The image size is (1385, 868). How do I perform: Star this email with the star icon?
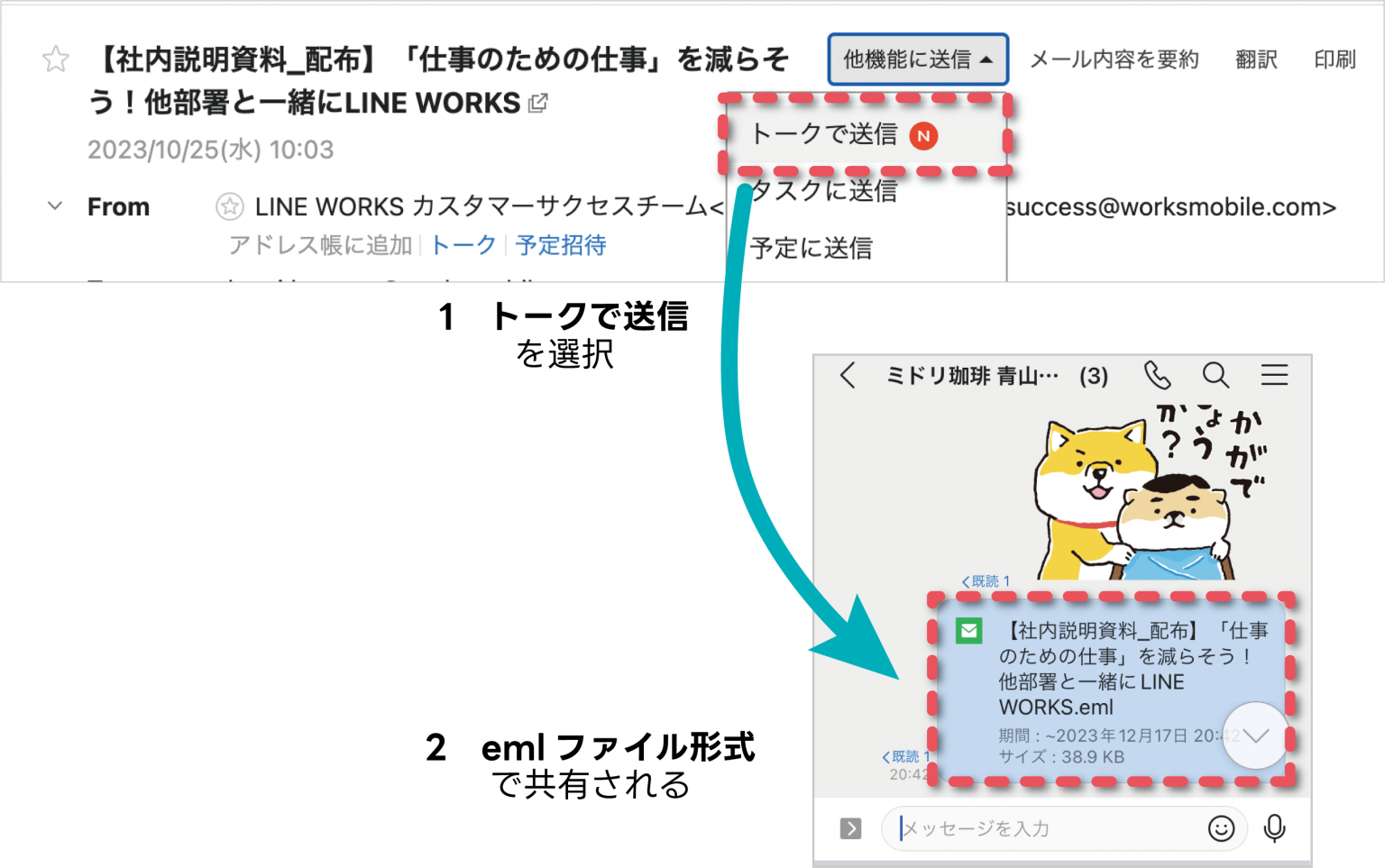pyautogui.click(x=56, y=59)
